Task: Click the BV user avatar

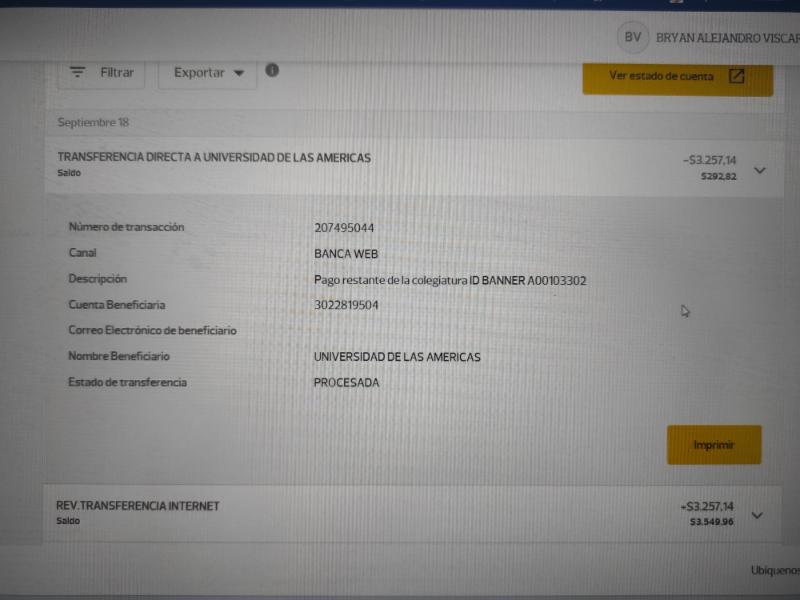Action: click(x=633, y=37)
